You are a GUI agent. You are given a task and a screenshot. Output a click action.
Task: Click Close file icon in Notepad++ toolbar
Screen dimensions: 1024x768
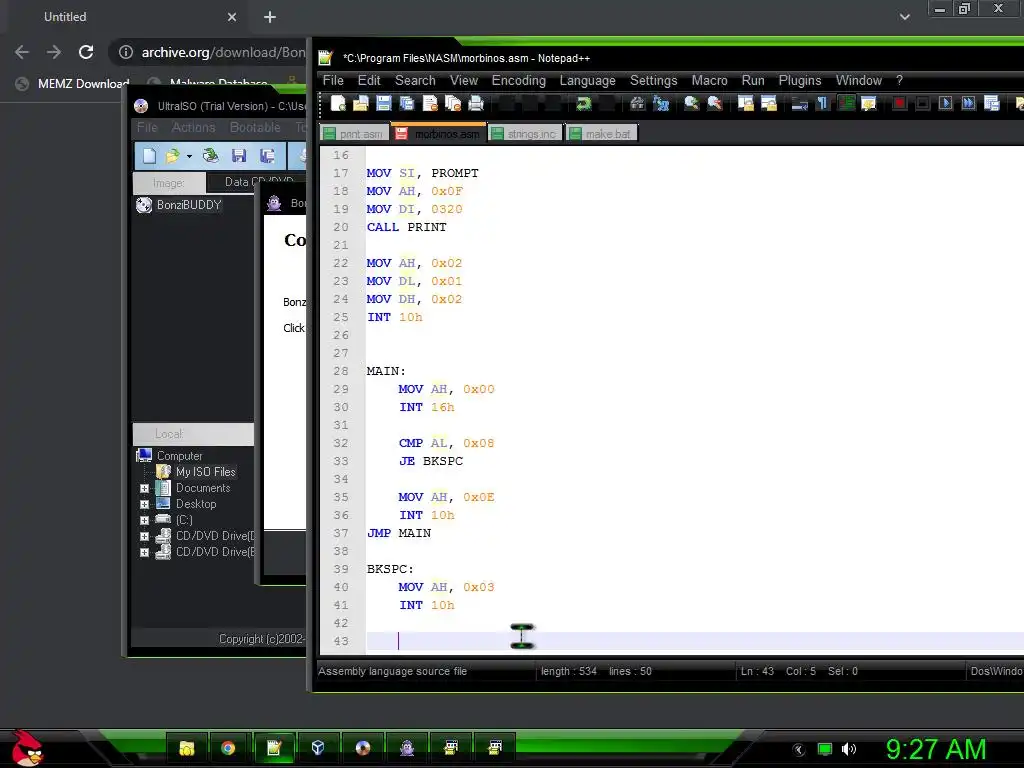coord(430,103)
